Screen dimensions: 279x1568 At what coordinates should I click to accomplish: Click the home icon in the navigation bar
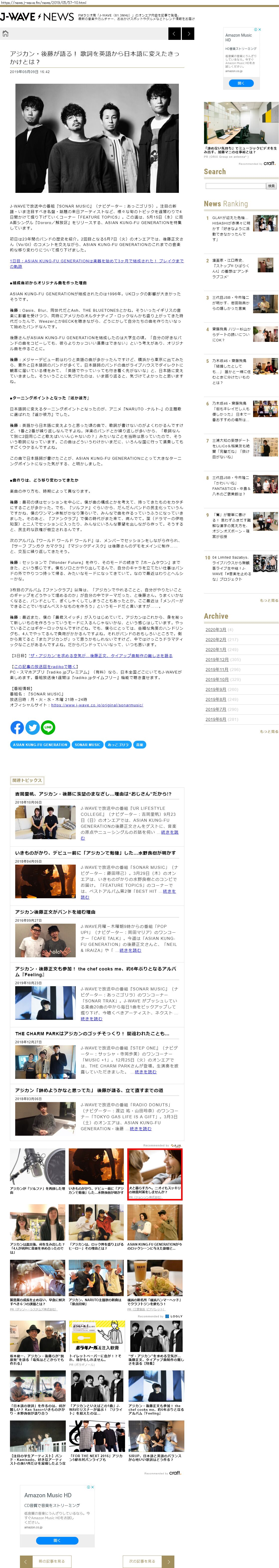click(5, 33)
